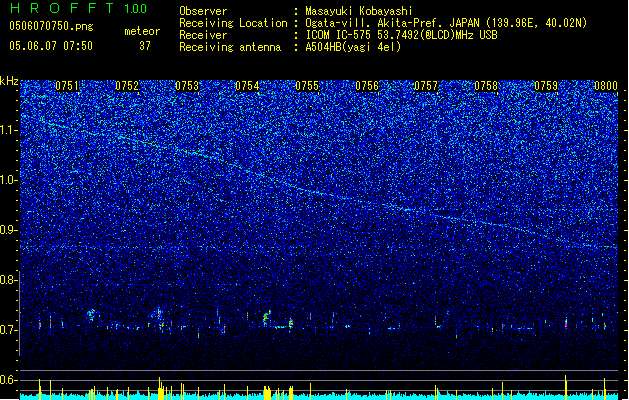Image resolution: width=629 pixels, height=400 pixels.
Task: Click the observer name Masayuki Kobayashi
Action: (359, 11)
